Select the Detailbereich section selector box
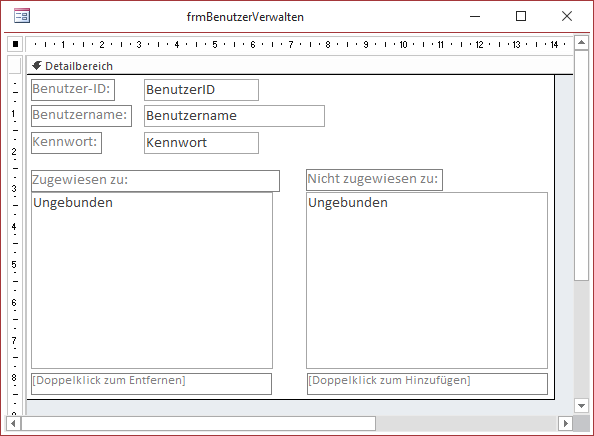 pyautogui.click(x=15, y=66)
